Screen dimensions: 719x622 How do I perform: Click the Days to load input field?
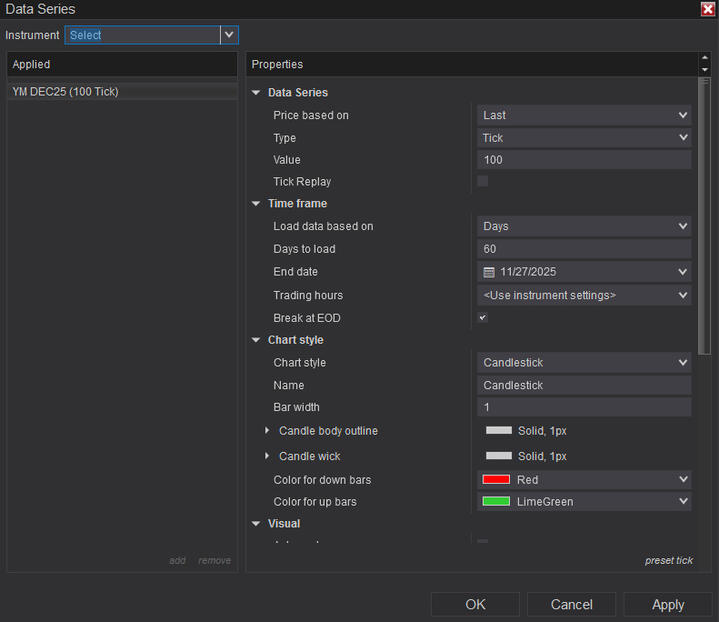point(584,249)
